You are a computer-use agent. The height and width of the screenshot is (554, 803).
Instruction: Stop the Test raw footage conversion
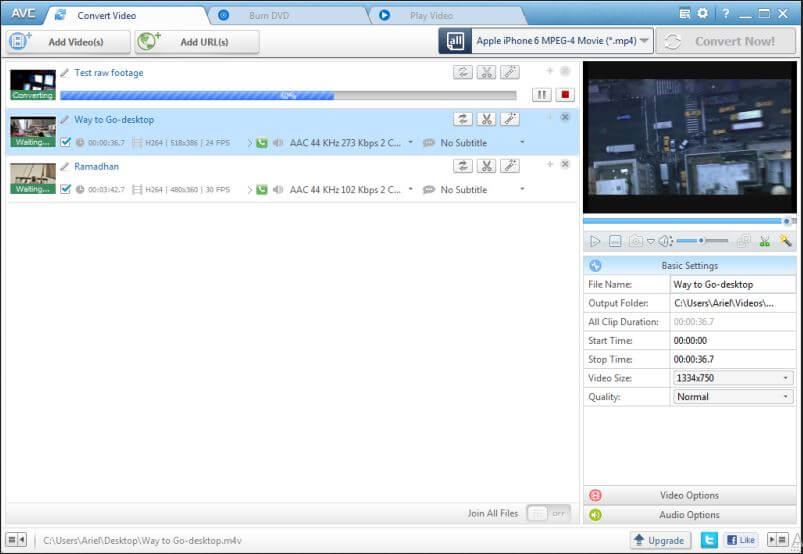pos(565,95)
